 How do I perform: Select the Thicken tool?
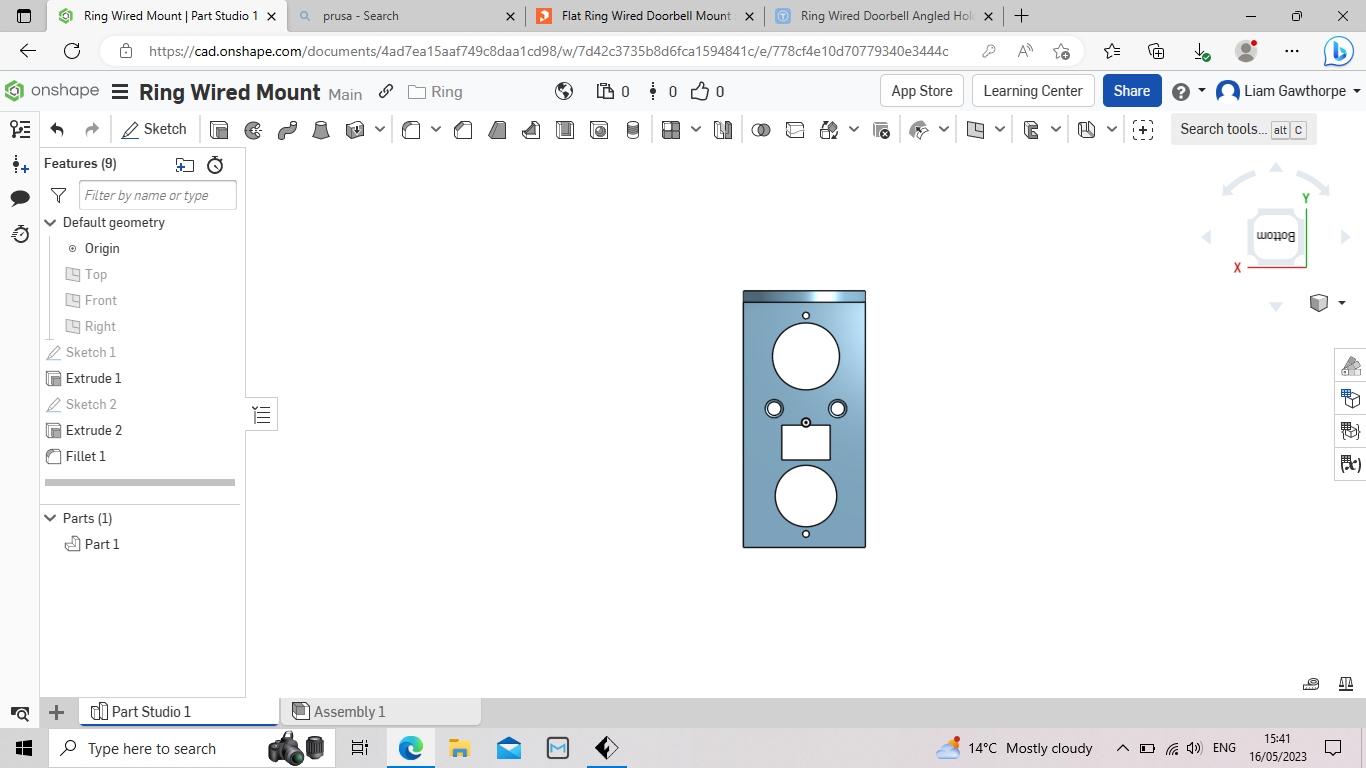[x=355, y=130]
